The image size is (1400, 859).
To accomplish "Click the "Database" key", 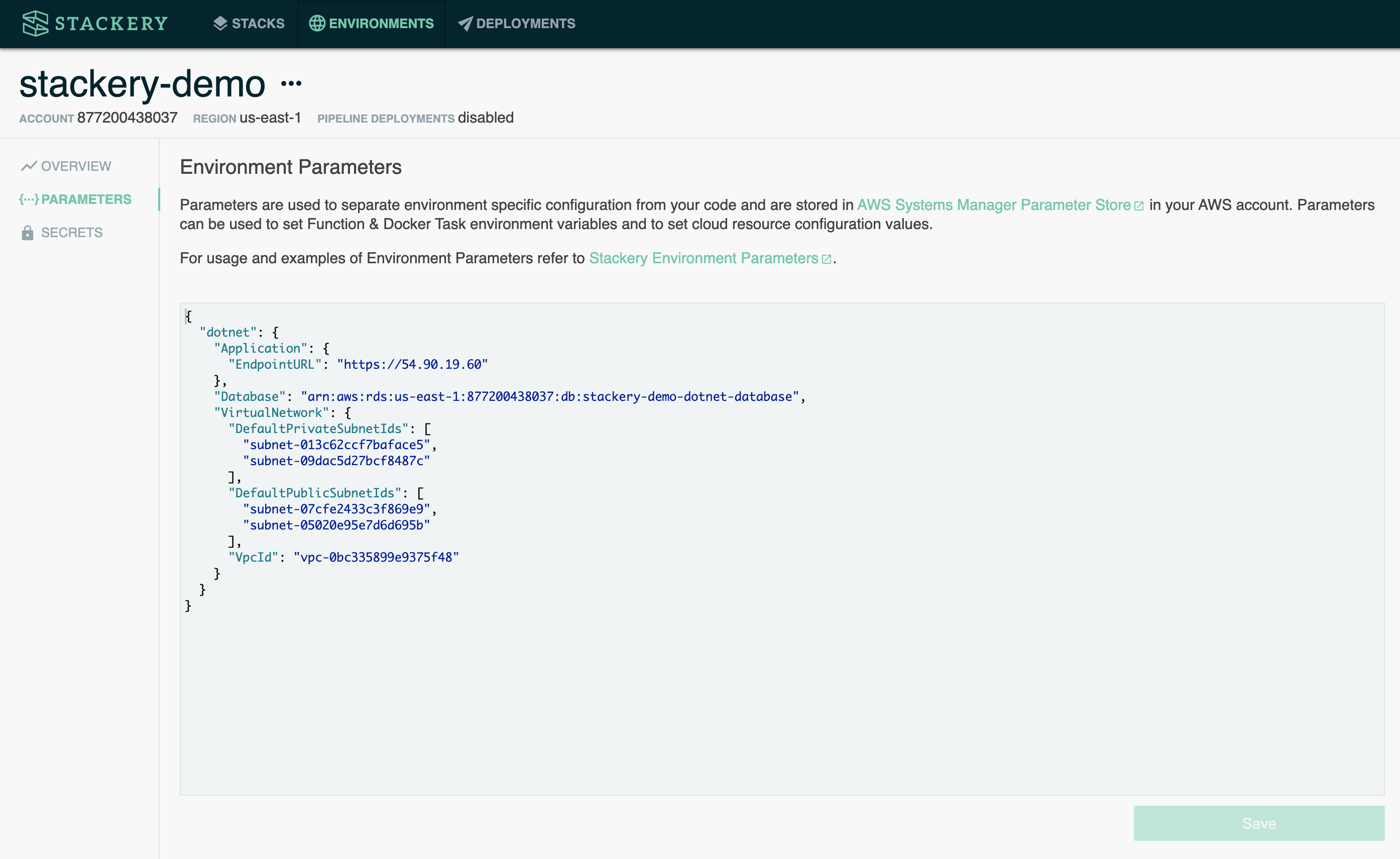I will coord(250,396).
